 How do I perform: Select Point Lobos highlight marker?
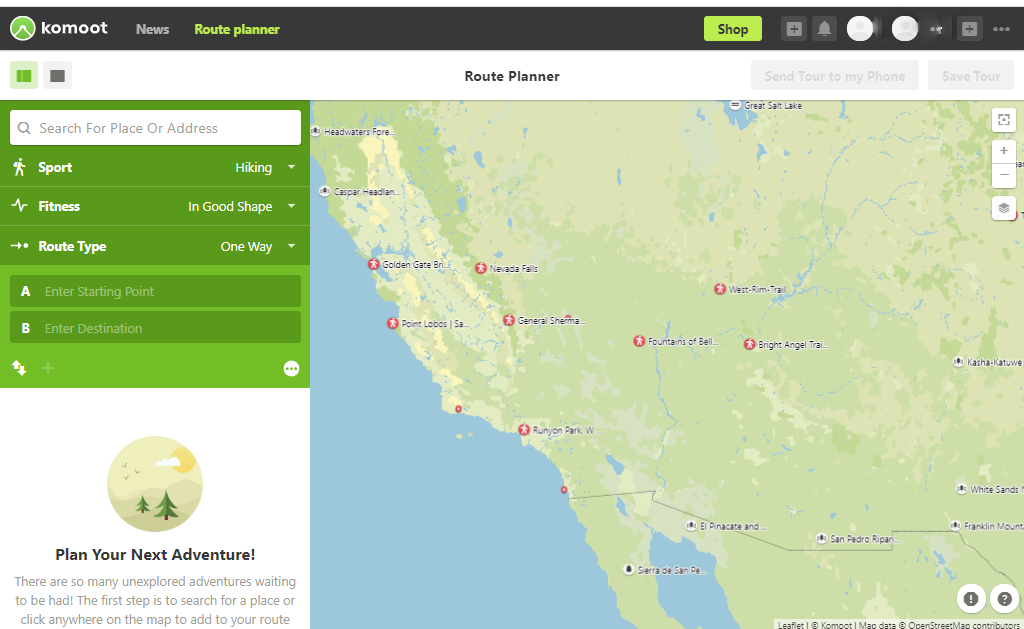click(392, 323)
